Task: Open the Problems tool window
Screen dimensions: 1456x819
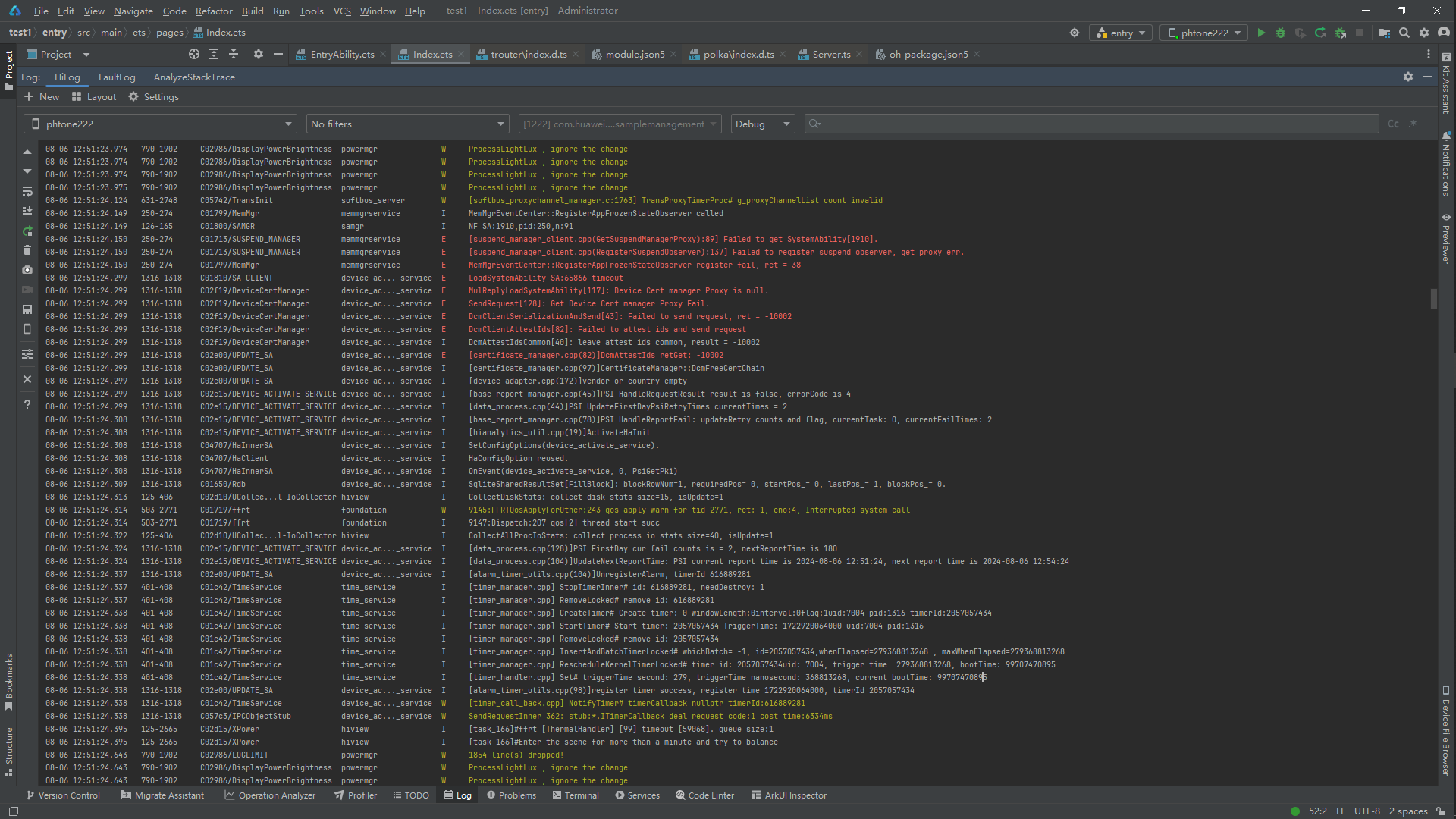Action: click(511, 795)
